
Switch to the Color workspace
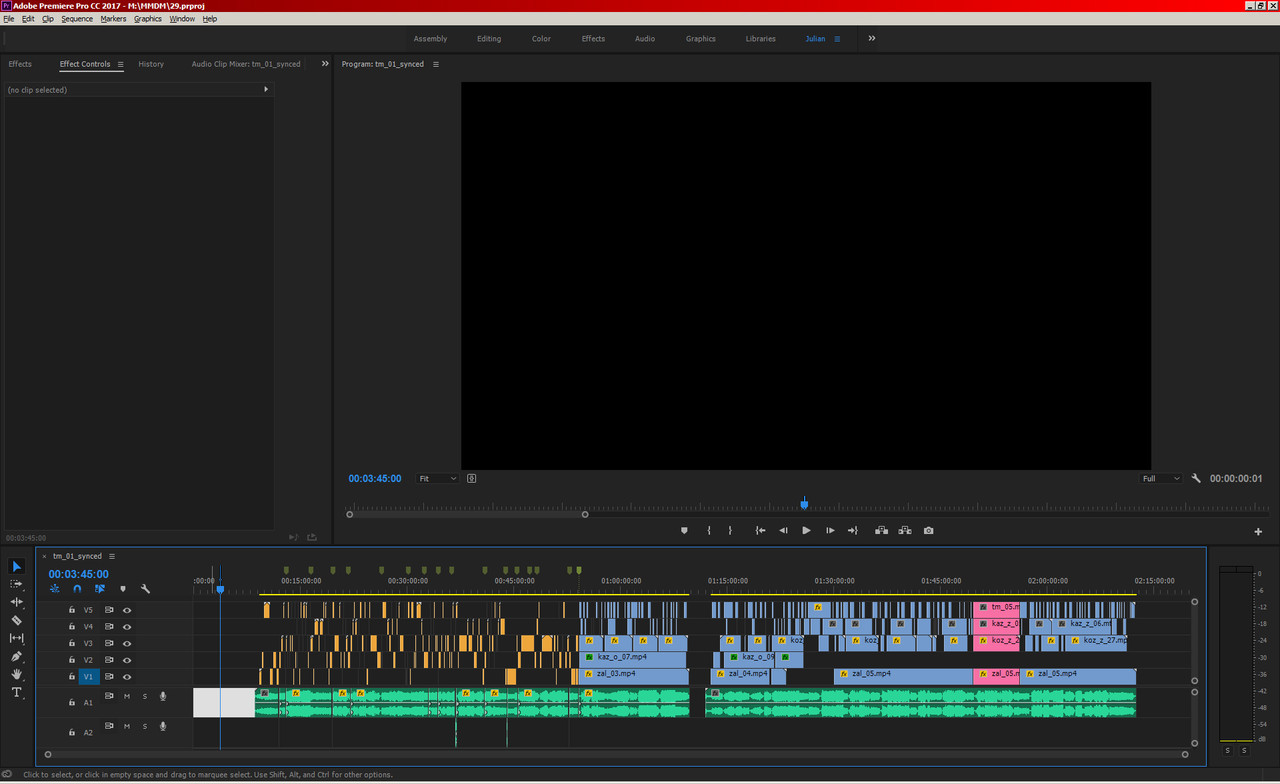pyautogui.click(x=541, y=39)
